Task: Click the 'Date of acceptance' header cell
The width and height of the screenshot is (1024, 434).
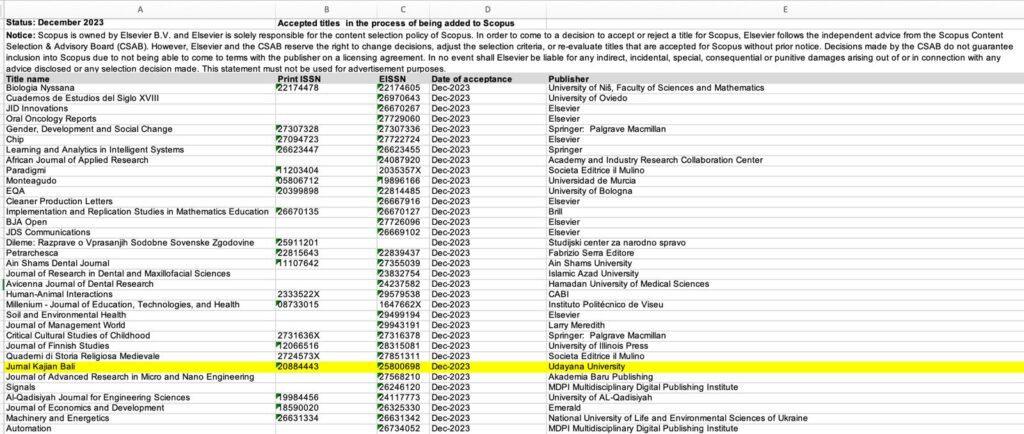Action: 487,79
